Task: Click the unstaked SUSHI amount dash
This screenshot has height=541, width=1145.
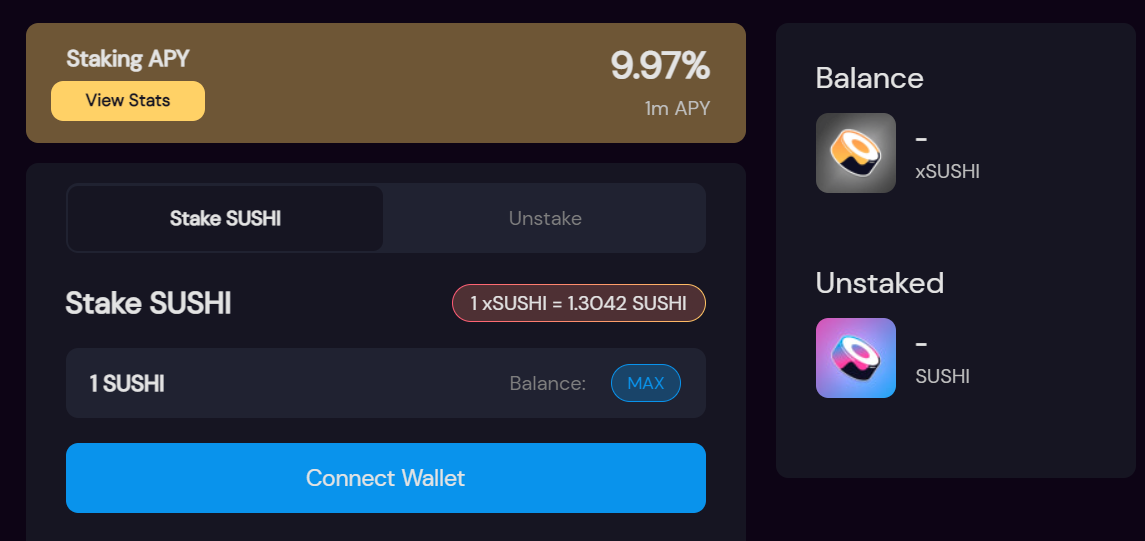Action: (922, 344)
